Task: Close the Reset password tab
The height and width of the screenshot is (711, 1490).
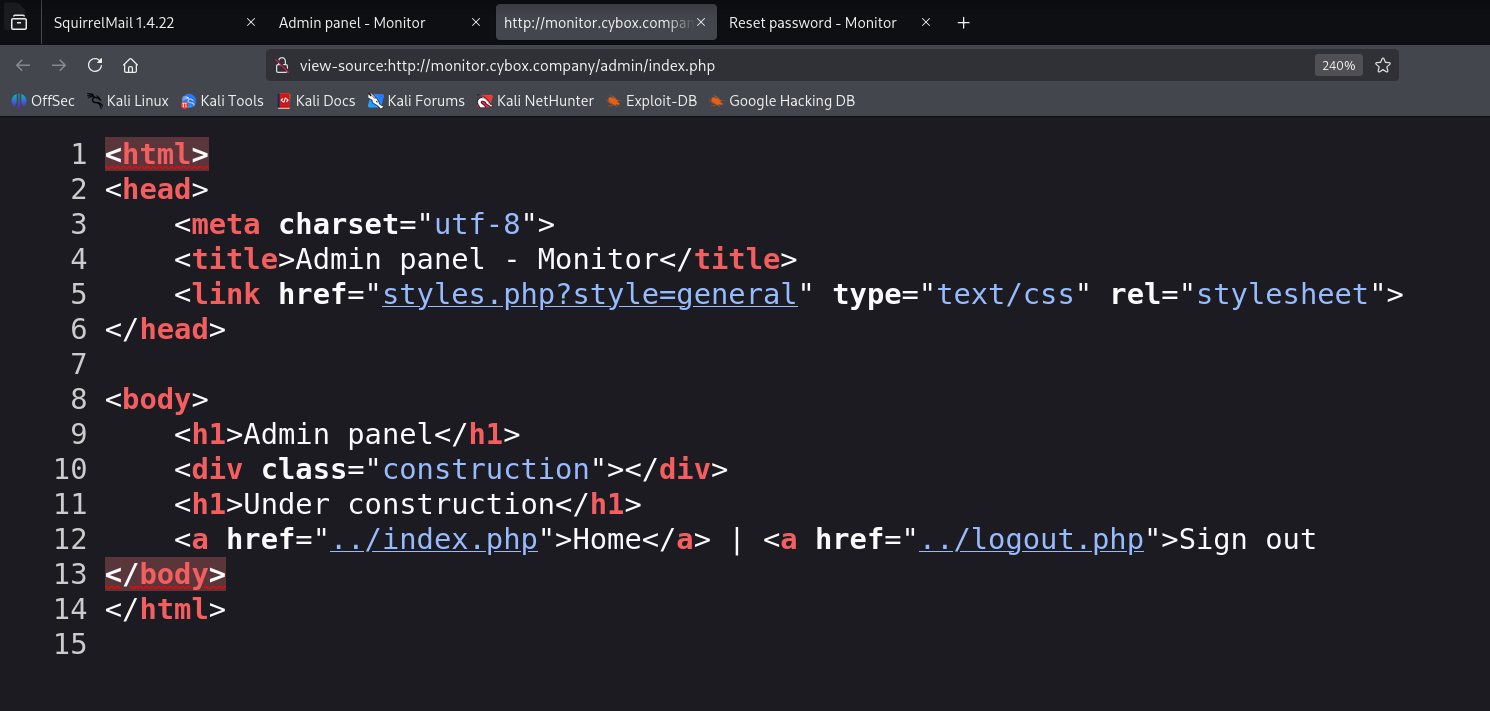Action: [926, 23]
